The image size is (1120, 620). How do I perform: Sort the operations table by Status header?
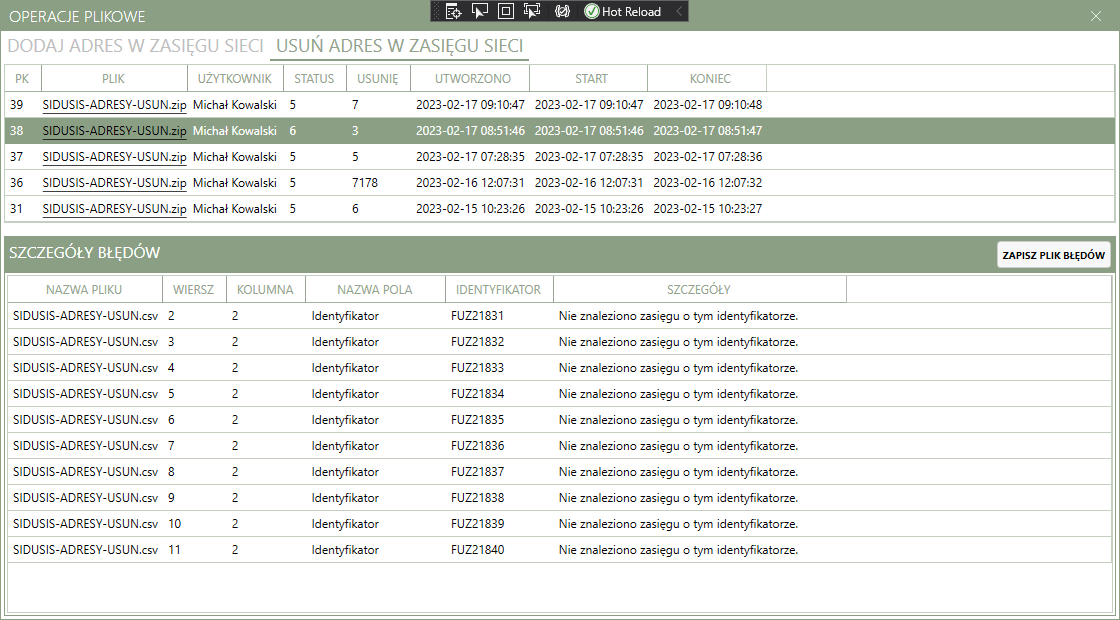click(x=314, y=78)
